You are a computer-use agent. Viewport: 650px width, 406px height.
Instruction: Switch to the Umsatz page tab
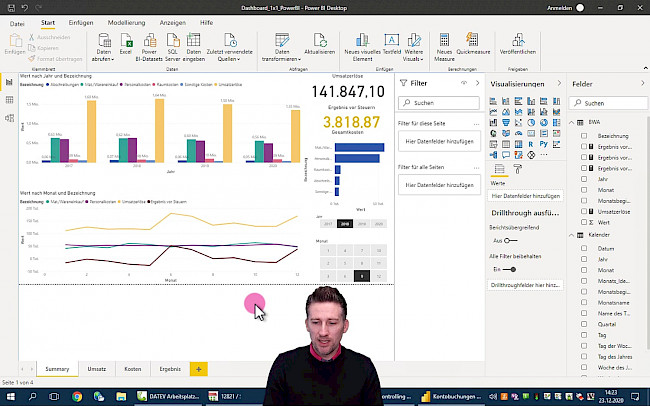click(99, 369)
